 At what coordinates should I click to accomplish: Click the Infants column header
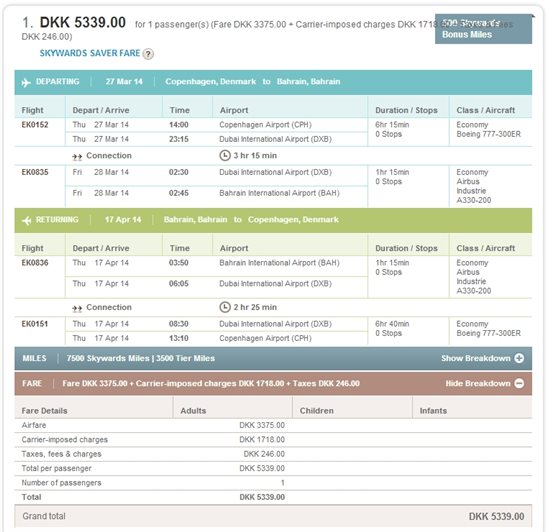(x=433, y=411)
